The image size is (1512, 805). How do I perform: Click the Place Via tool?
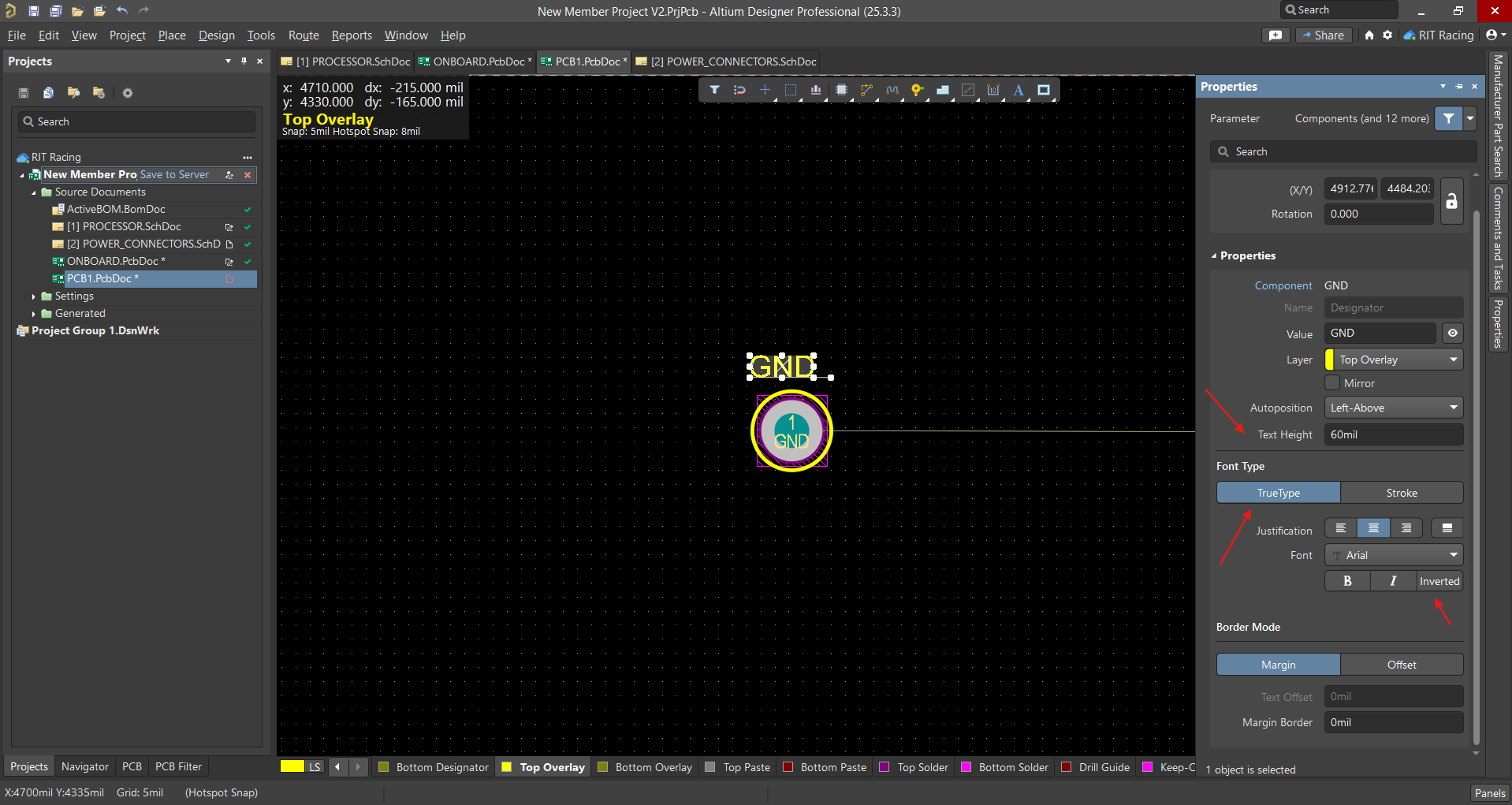click(x=917, y=90)
